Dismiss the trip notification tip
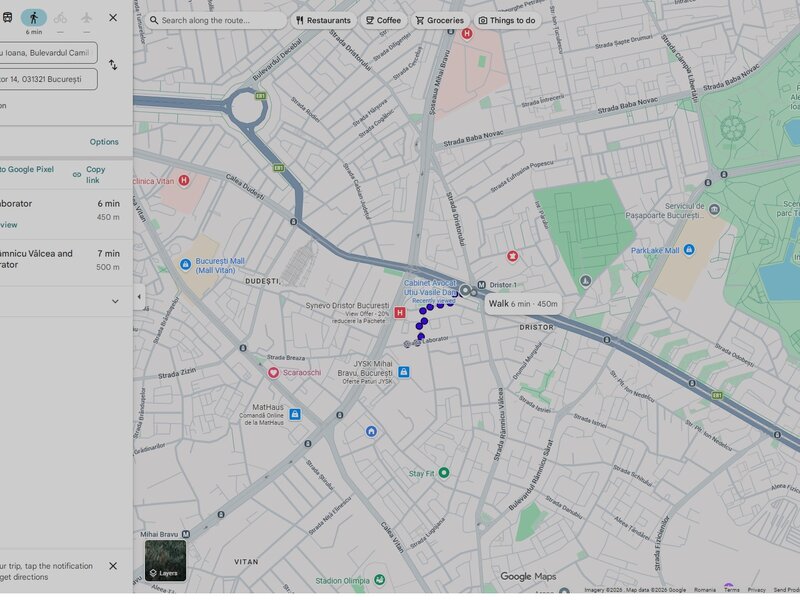The image size is (800, 600). (113, 566)
